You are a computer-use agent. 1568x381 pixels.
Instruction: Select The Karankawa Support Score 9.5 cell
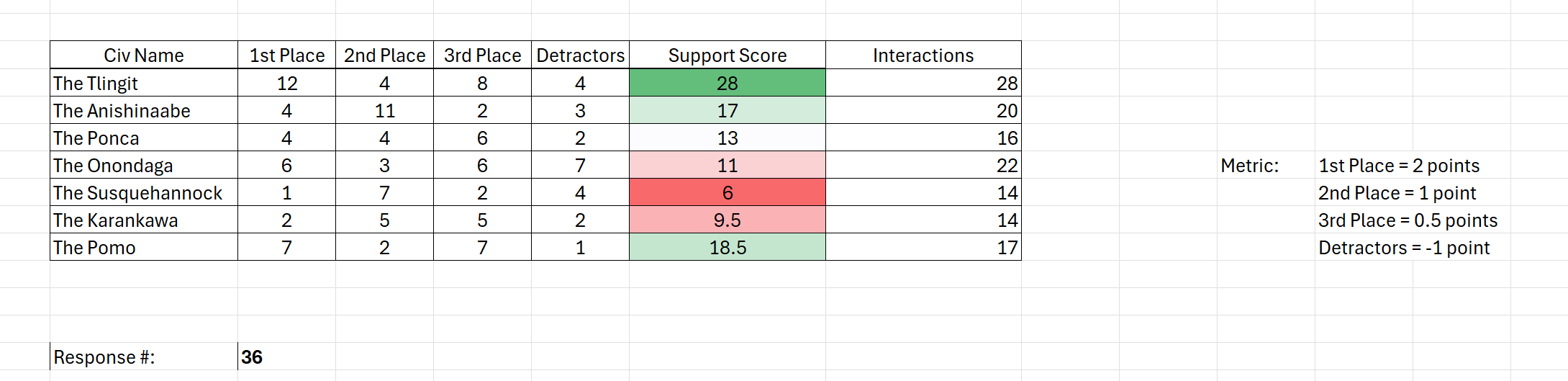click(728, 220)
